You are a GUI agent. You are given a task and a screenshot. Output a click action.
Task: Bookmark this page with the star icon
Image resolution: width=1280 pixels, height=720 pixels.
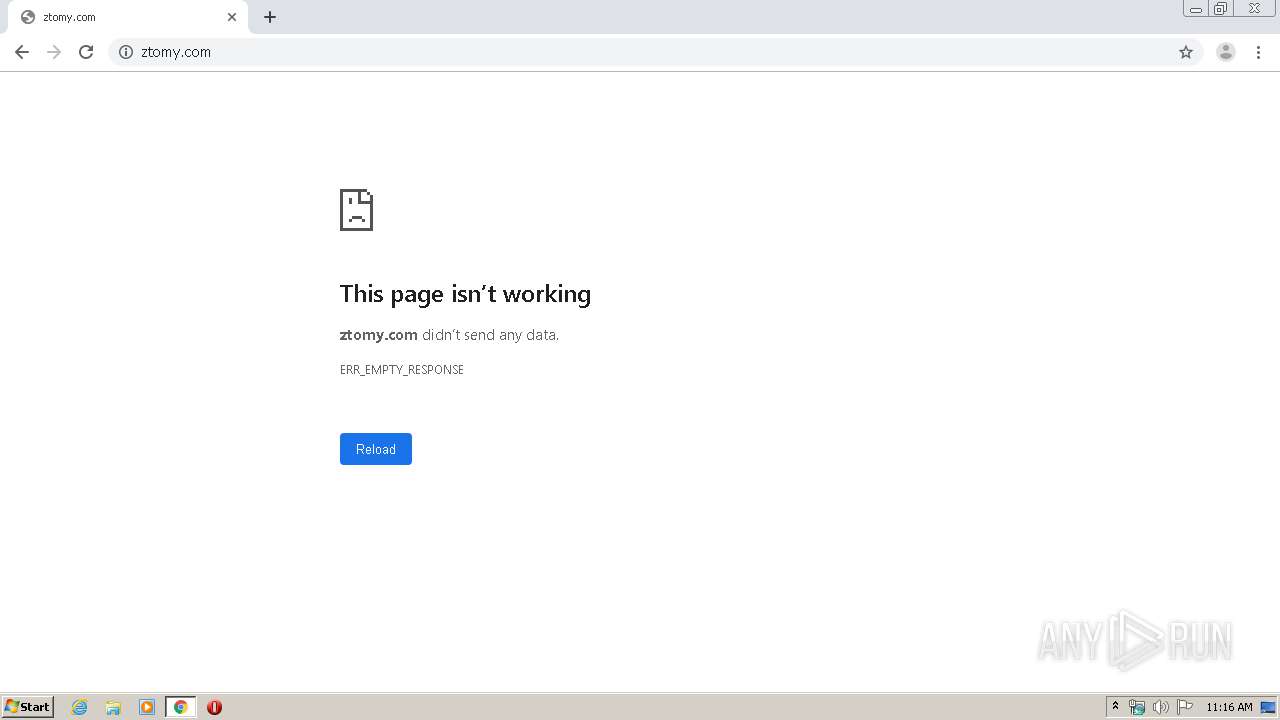pos(1186,52)
